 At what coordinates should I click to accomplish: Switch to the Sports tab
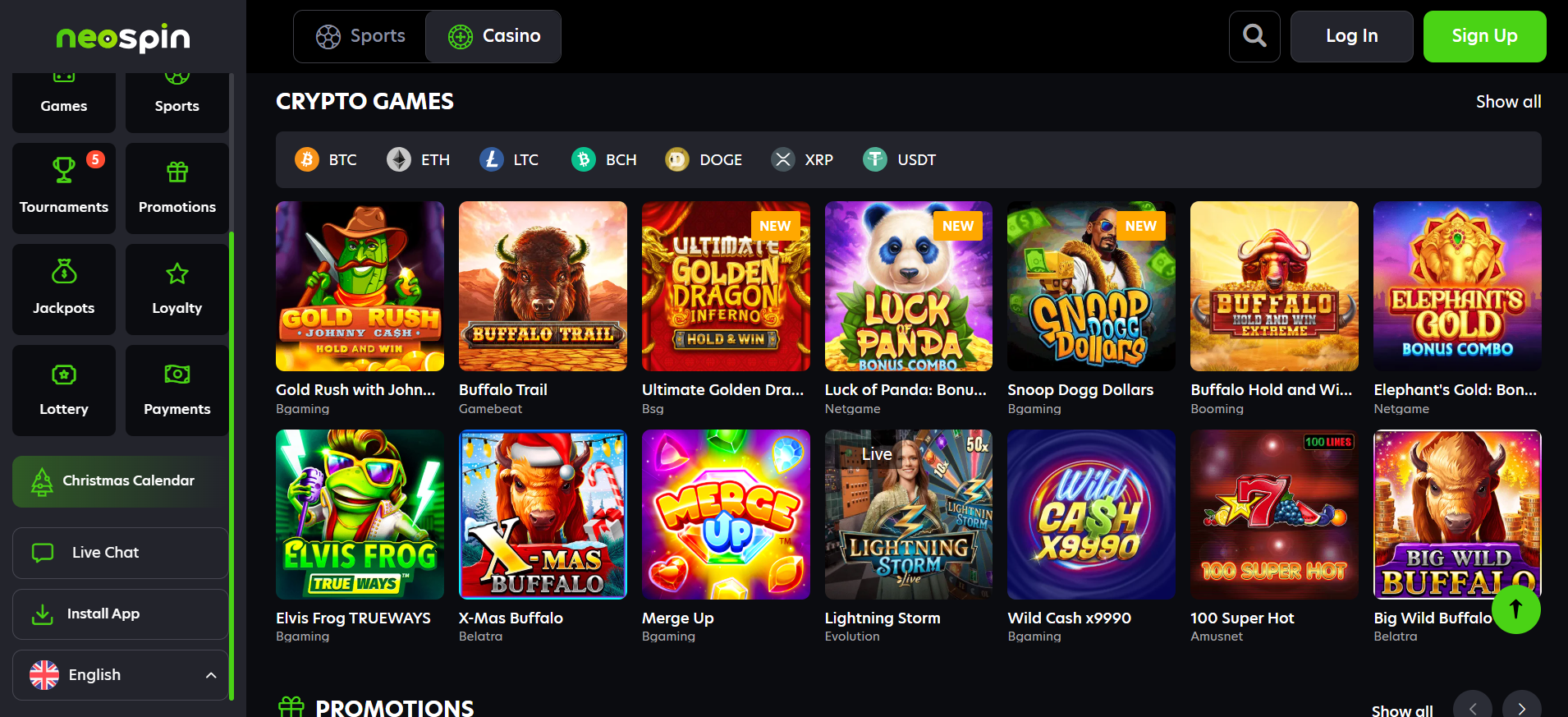point(361,36)
